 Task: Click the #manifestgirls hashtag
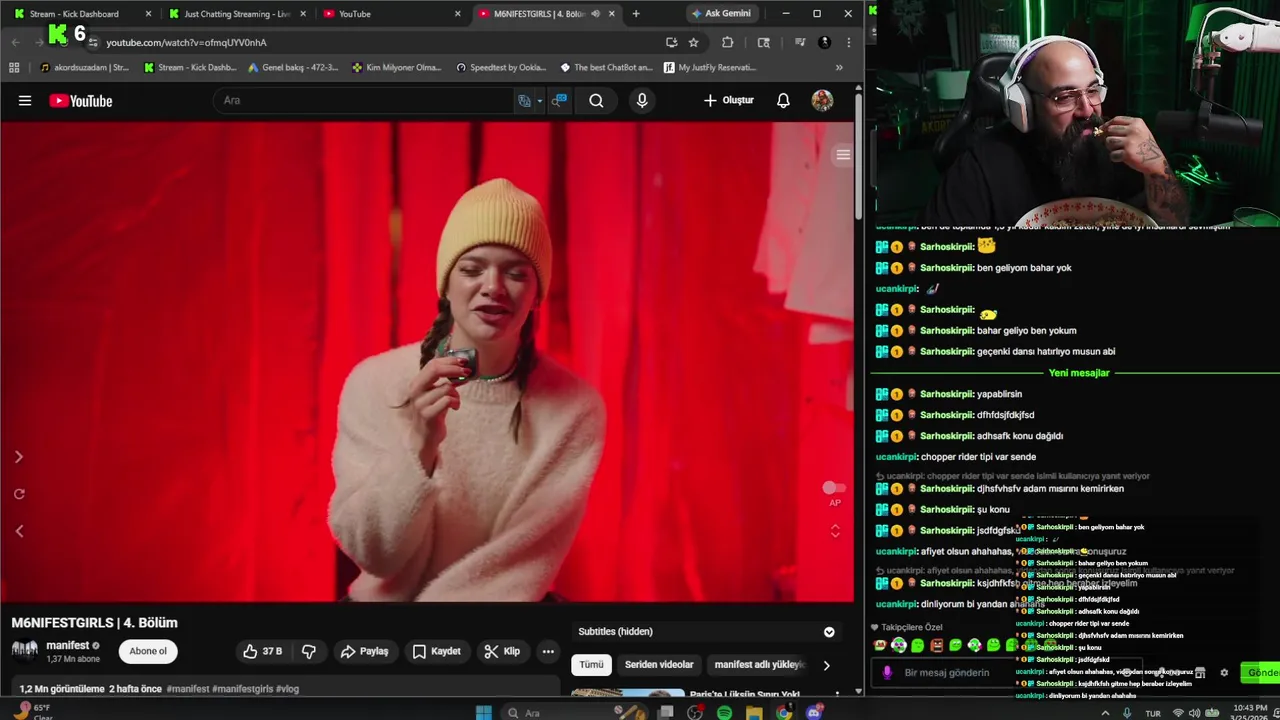click(242, 689)
